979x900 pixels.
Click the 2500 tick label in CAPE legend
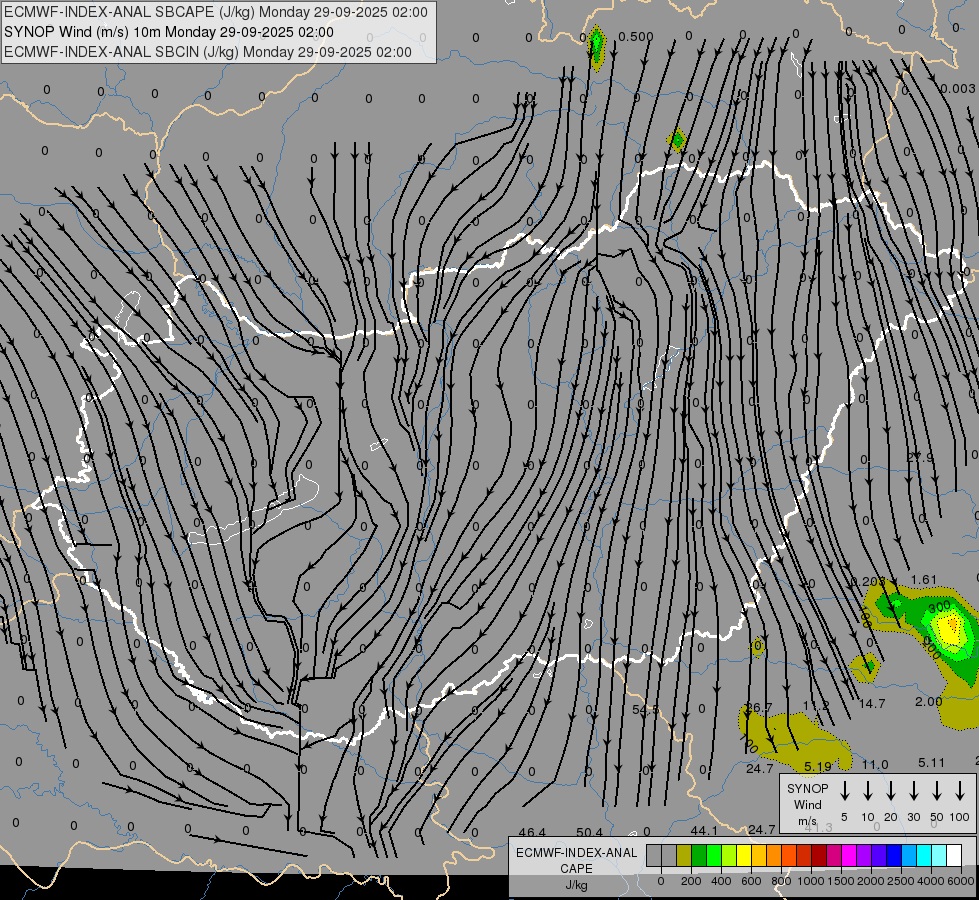tap(901, 881)
